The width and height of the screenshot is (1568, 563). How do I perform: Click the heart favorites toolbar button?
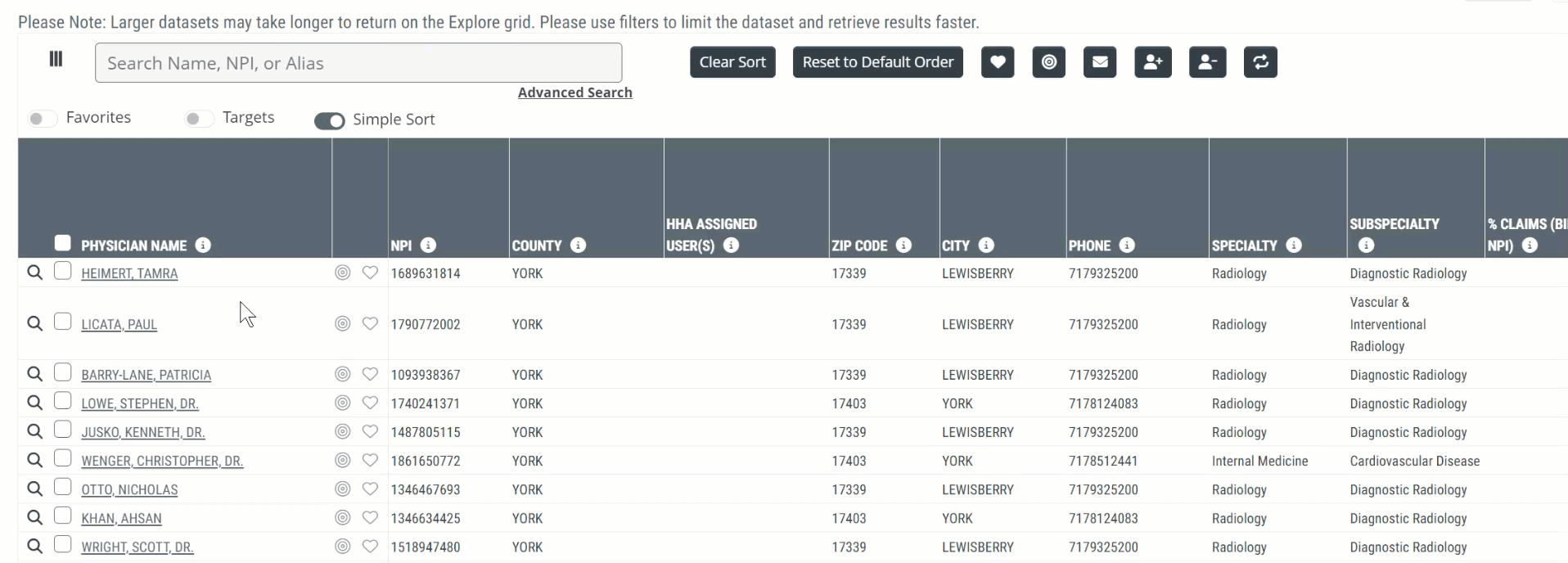point(998,62)
